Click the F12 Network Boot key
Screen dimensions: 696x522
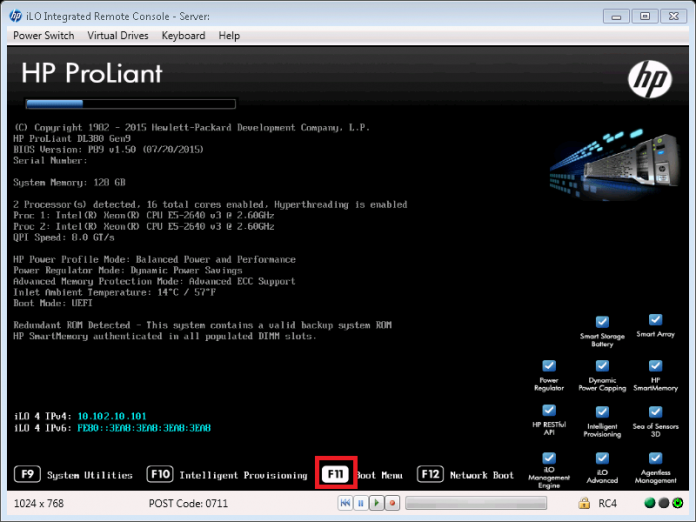[430, 474]
